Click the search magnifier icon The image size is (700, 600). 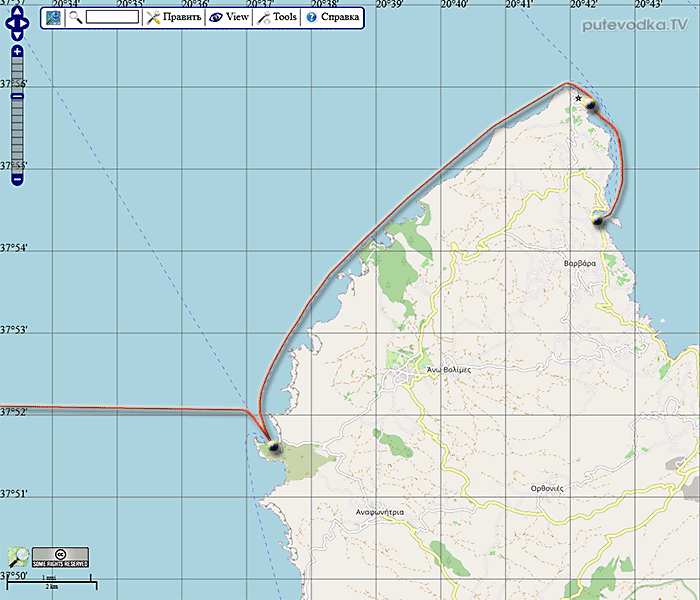pyautogui.click(x=76, y=17)
